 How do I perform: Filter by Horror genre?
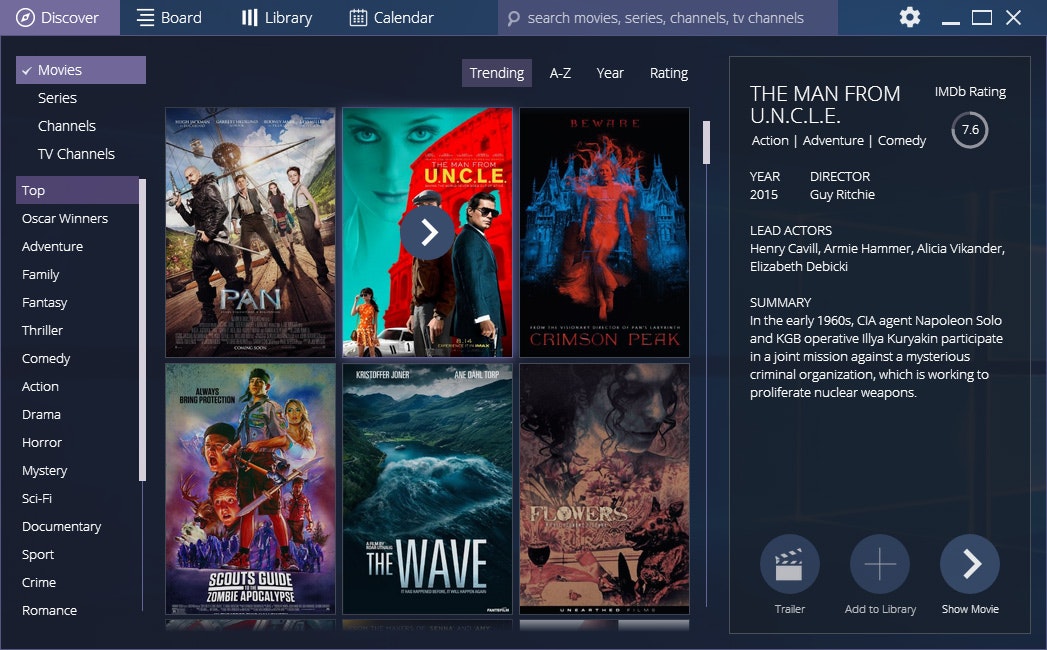coord(41,443)
